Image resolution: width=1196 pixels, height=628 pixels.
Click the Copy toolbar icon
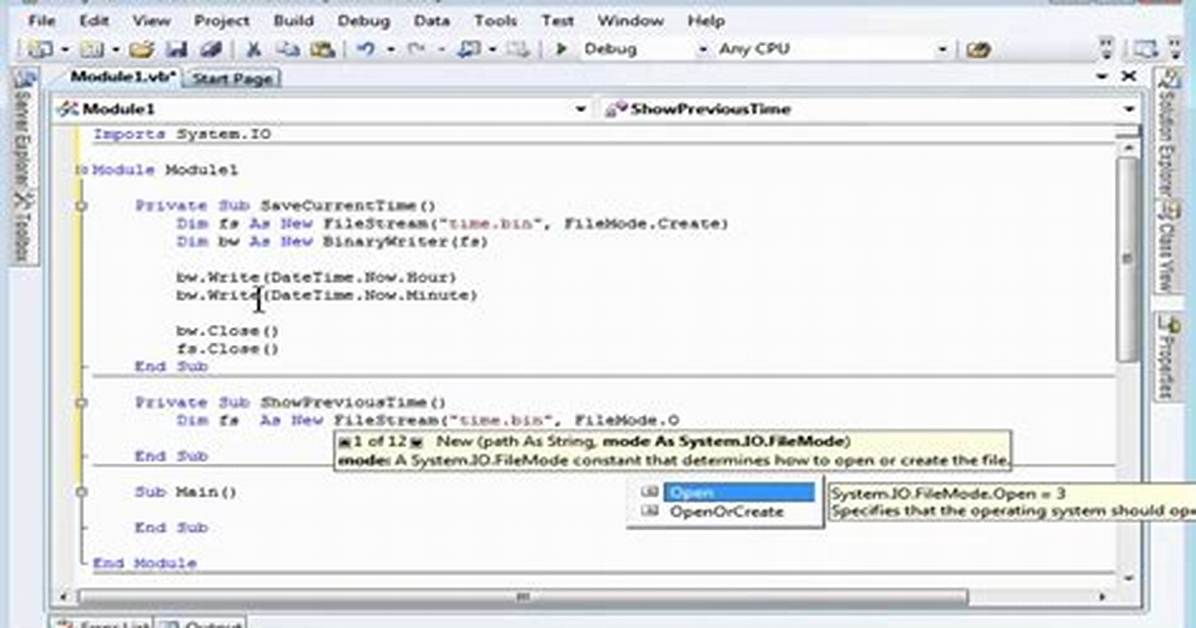click(x=288, y=50)
